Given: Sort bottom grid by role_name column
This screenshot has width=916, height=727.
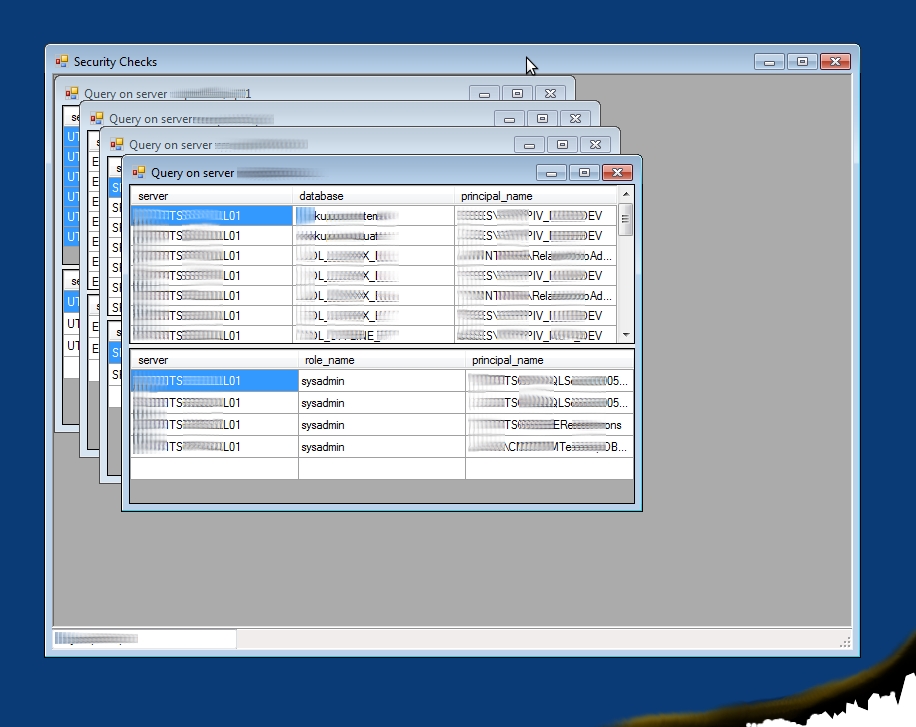Looking at the screenshot, I should (380, 360).
